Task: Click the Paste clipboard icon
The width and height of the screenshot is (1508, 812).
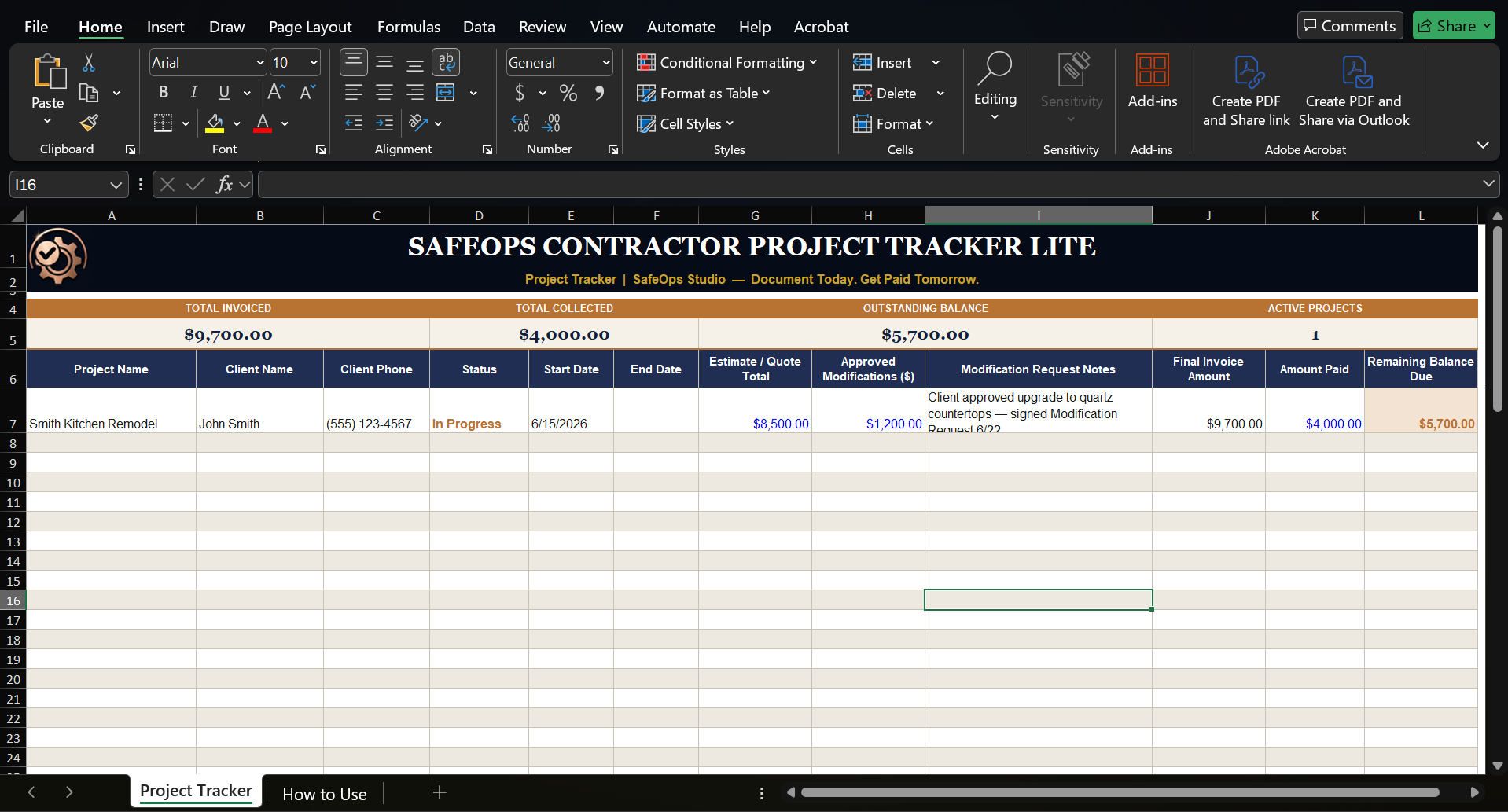Action: [x=48, y=72]
